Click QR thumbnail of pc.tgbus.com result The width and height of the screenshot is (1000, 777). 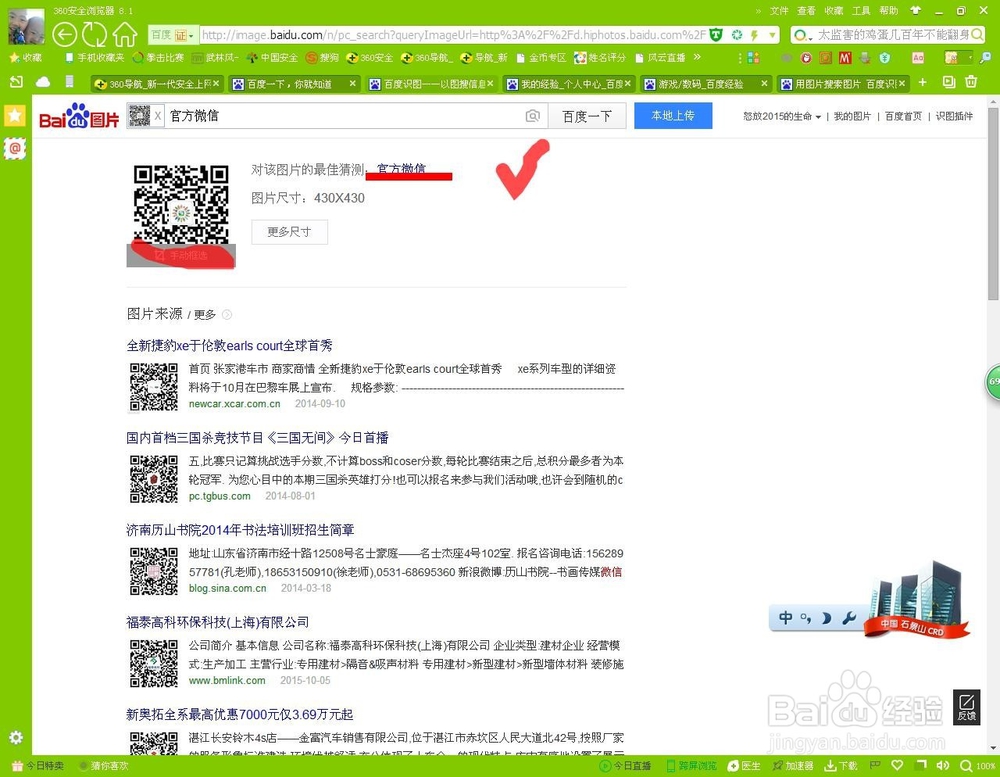coord(154,479)
